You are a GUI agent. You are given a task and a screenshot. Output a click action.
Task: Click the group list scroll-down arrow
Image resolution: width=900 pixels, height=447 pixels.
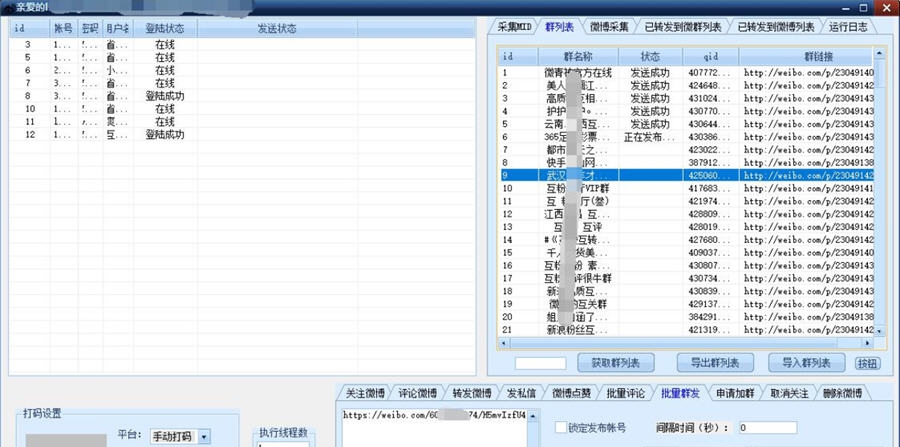click(x=879, y=331)
